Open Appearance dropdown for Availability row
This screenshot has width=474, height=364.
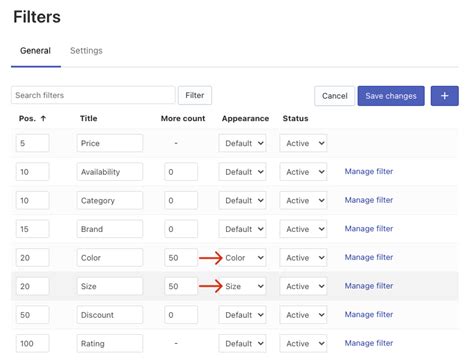click(x=242, y=172)
